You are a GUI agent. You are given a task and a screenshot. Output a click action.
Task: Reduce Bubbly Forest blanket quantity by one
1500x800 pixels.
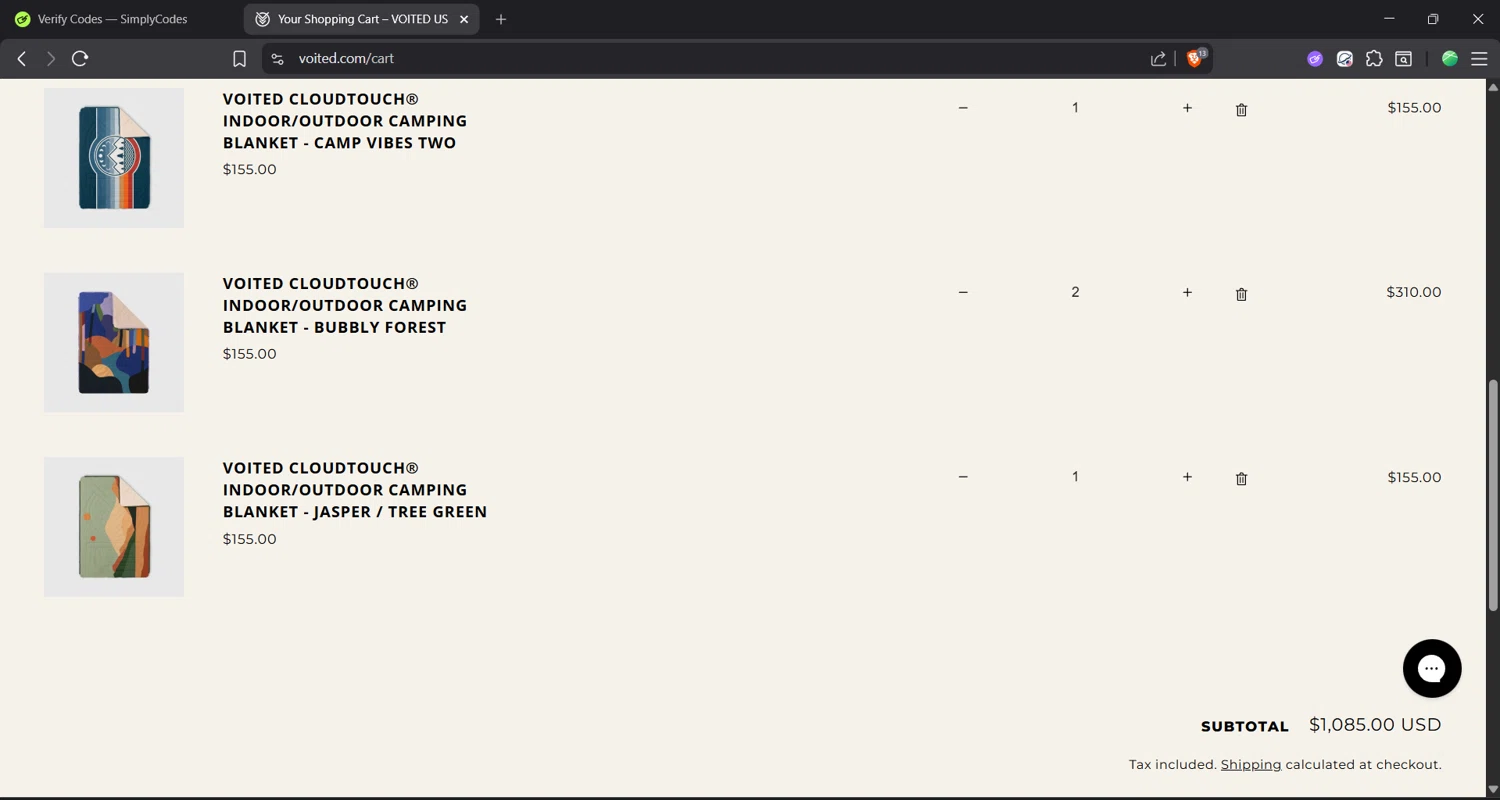point(963,292)
